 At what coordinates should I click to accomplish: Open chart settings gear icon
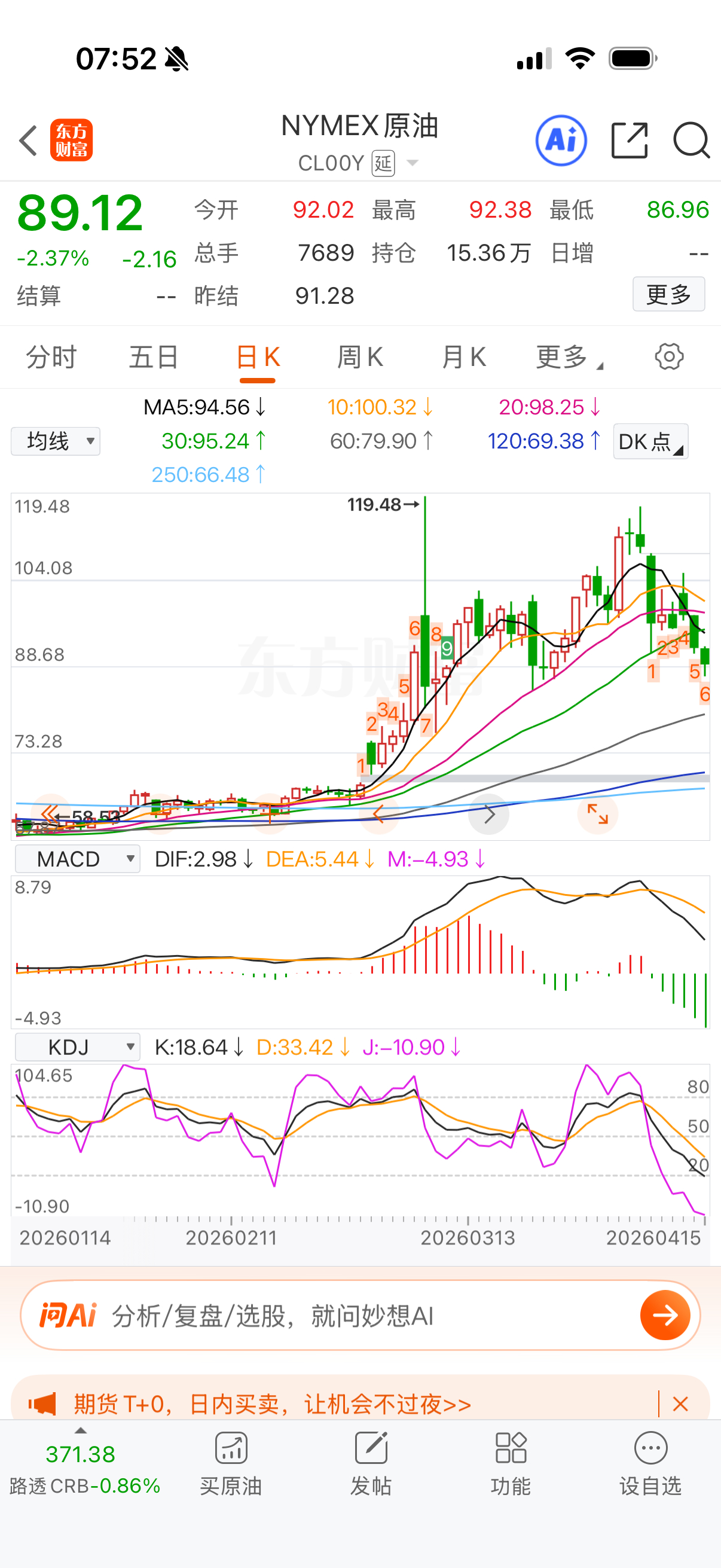[668, 356]
